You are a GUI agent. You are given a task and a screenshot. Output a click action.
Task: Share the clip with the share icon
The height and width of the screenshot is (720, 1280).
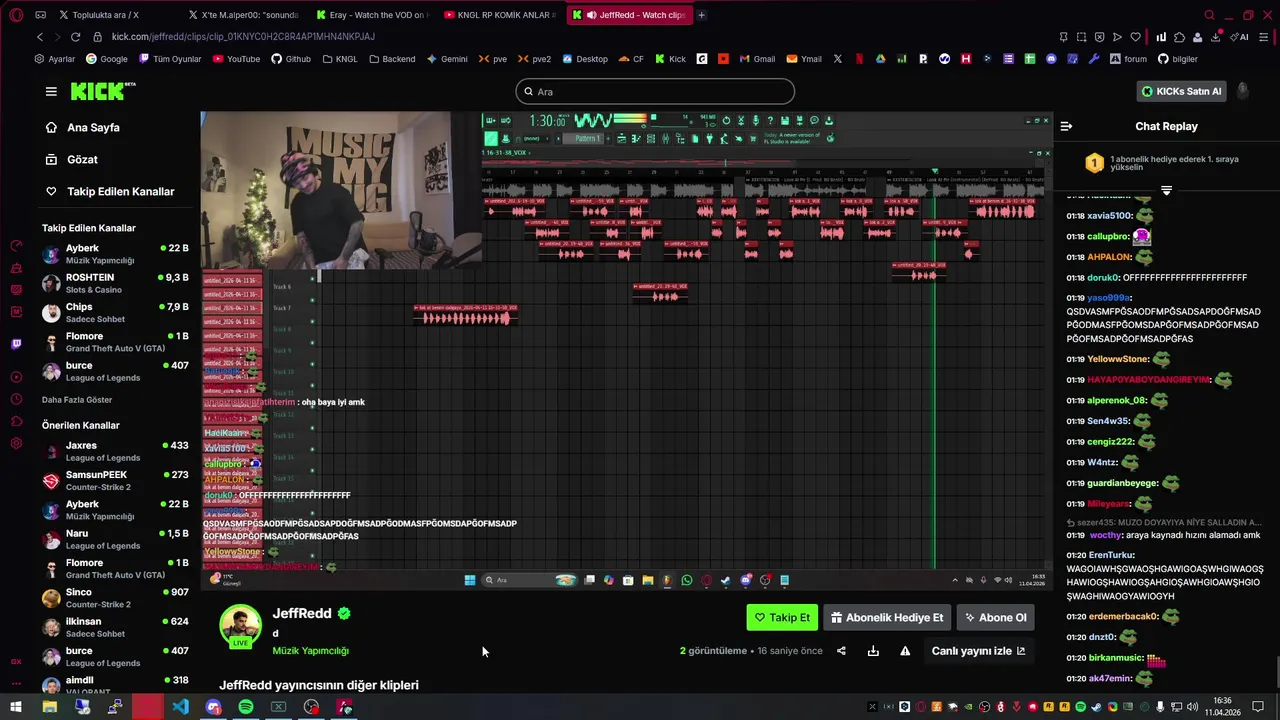coord(841,651)
